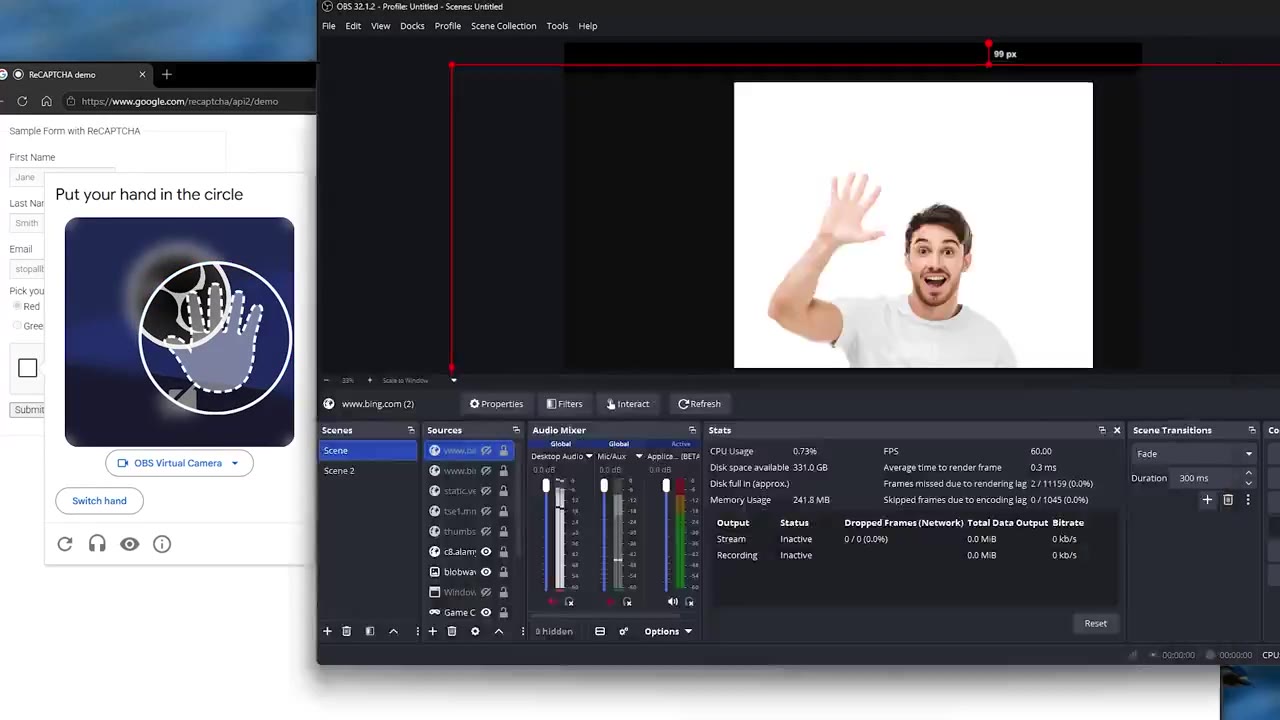Mute the Application audio channel
1280x720 pixels.
[x=672, y=602]
